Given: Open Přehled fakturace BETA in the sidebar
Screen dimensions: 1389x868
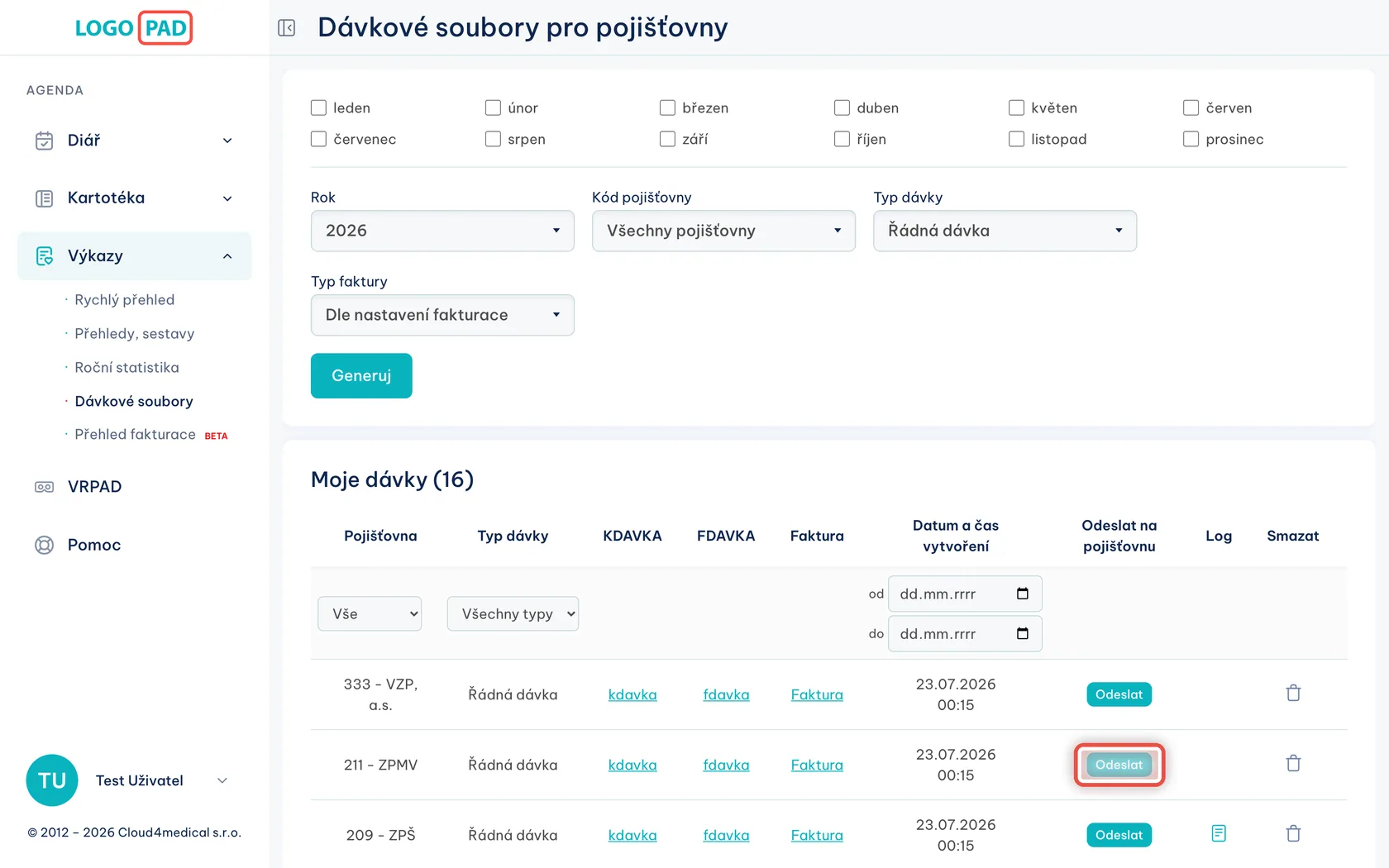Looking at the screenshot, I should tap(151, 434).
